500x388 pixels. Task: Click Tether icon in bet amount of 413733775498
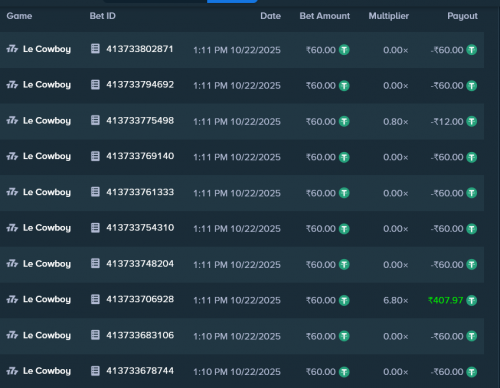344,121
